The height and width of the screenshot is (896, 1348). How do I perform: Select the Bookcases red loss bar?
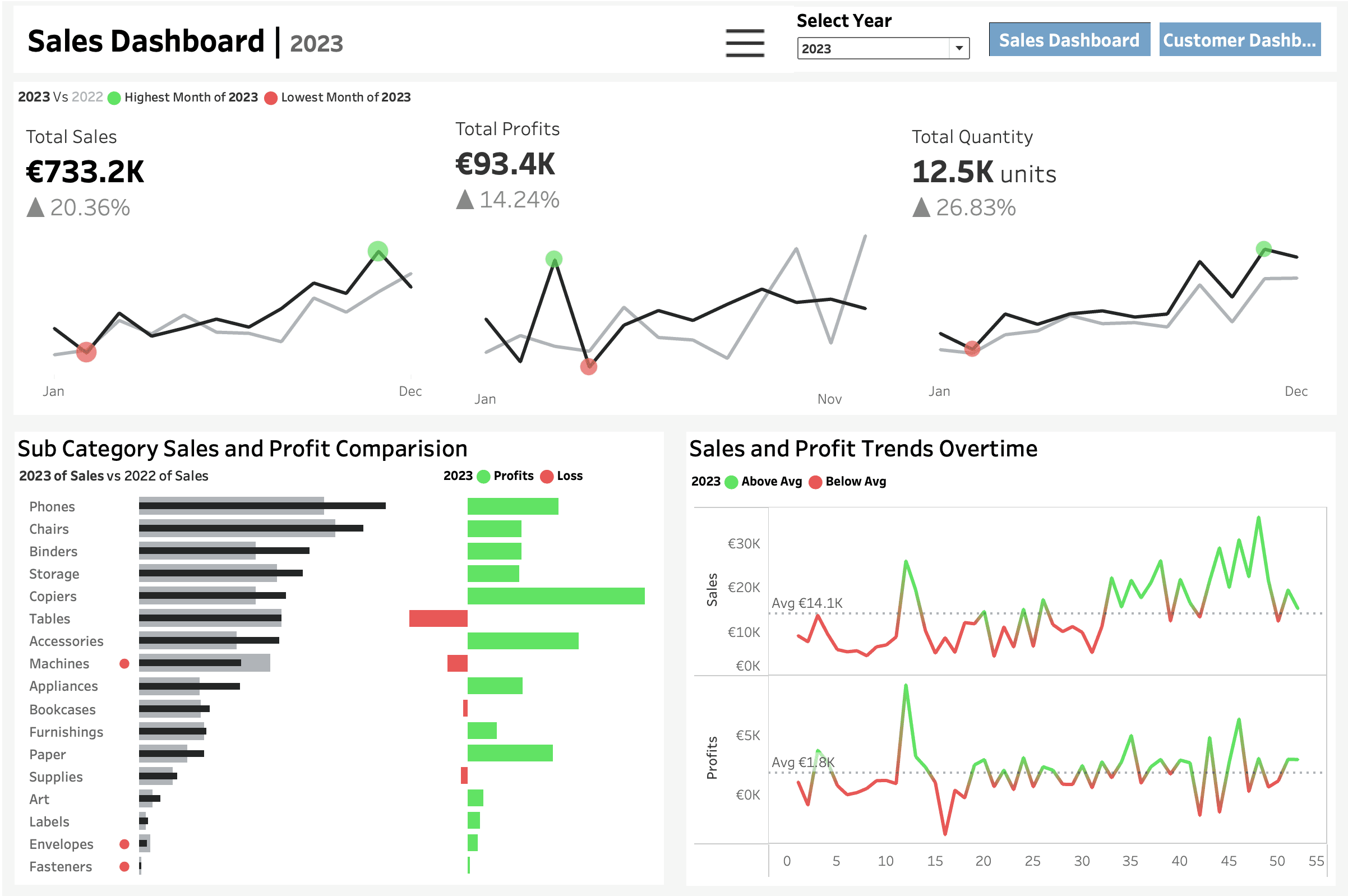[465, 708]
